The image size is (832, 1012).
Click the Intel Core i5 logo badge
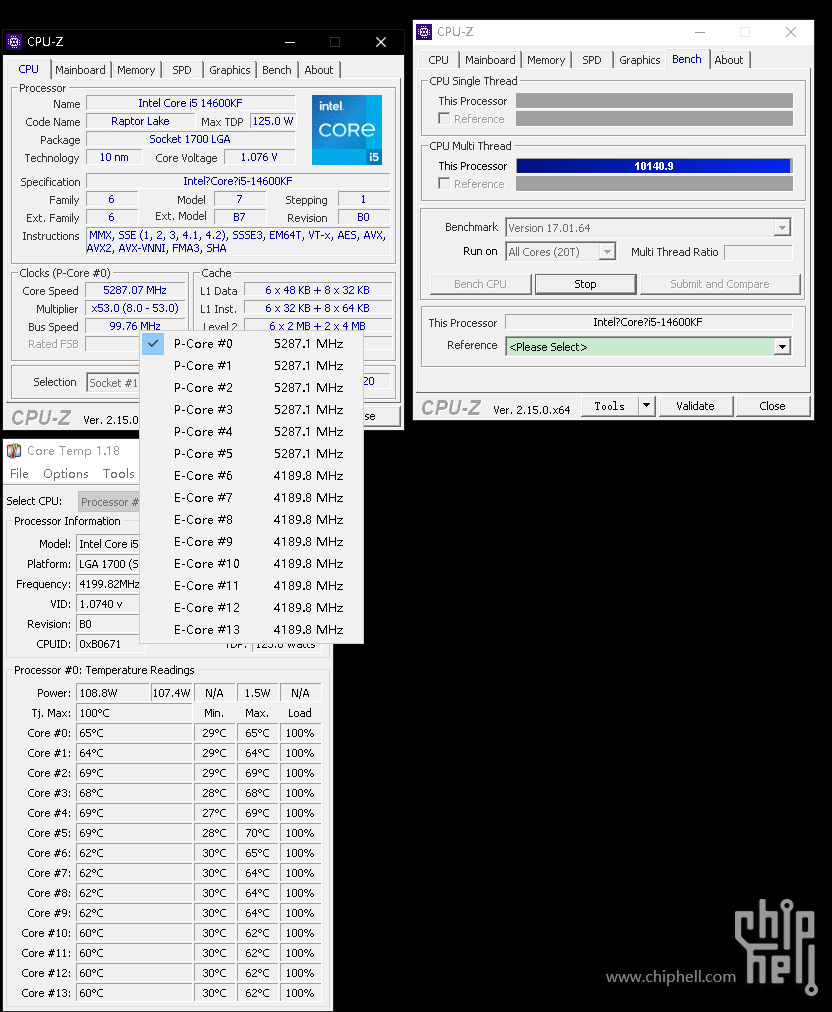pos(347,130)
